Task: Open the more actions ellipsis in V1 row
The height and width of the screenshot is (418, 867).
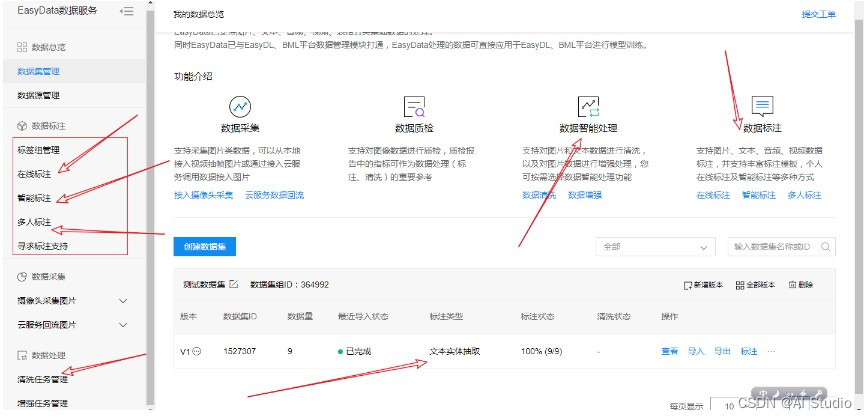Action: coord(771,351)
